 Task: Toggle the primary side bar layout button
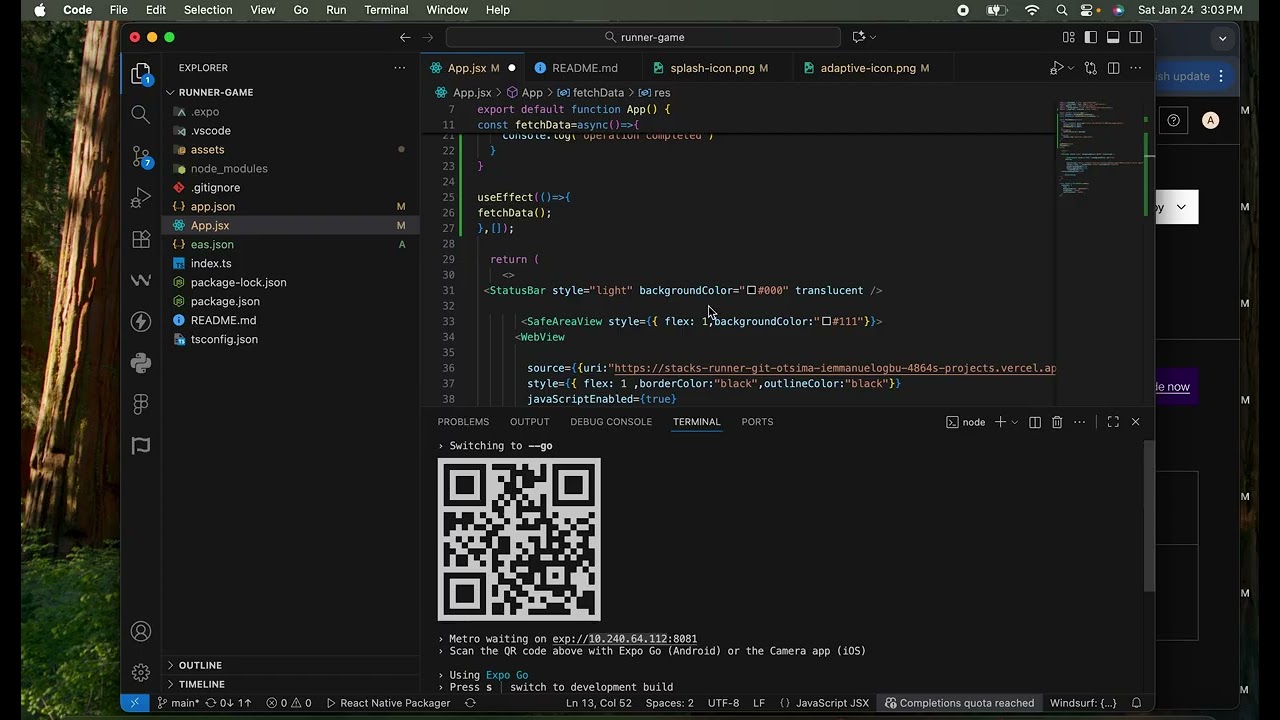click(1091, 37)
